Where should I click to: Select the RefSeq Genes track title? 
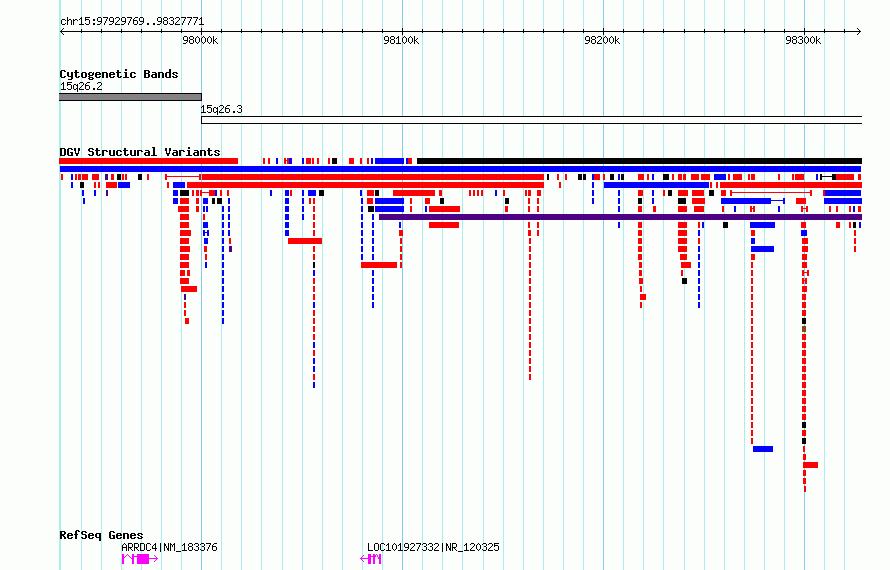tap(101, 535)
